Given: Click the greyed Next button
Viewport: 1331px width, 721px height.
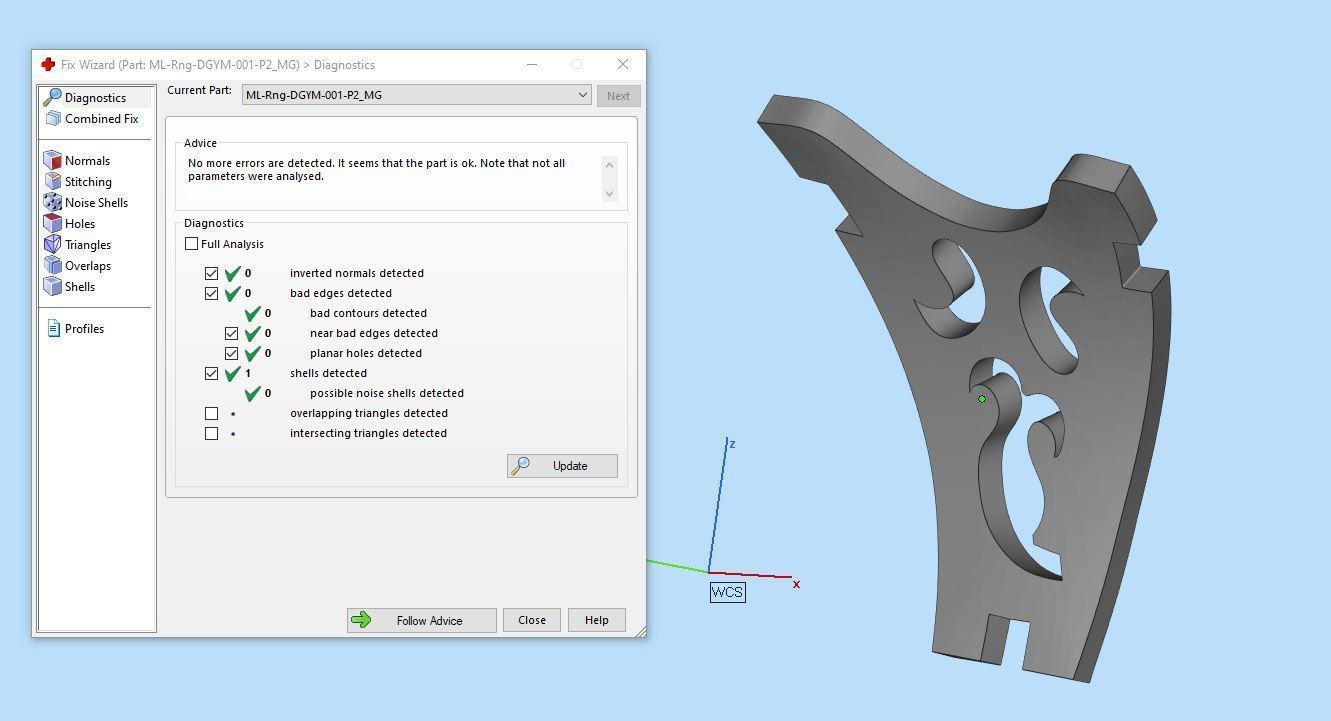Looking at the screenshot, I should [618, 96].
